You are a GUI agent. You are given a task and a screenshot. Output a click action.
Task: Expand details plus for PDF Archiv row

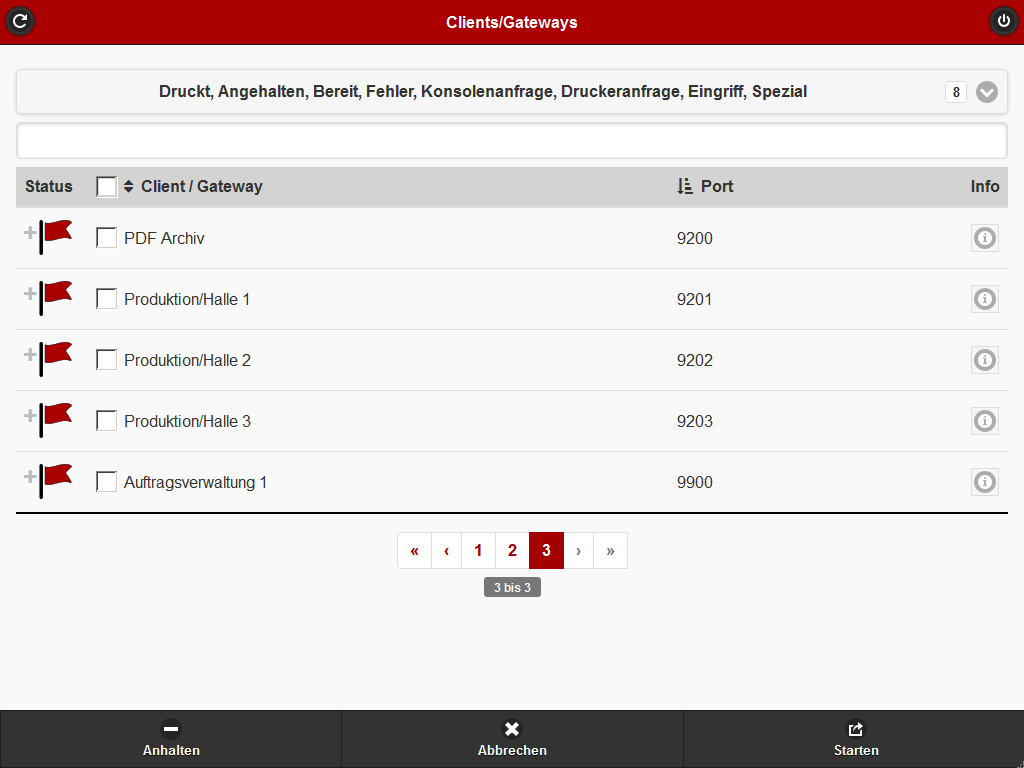click(x=30, y=233)
